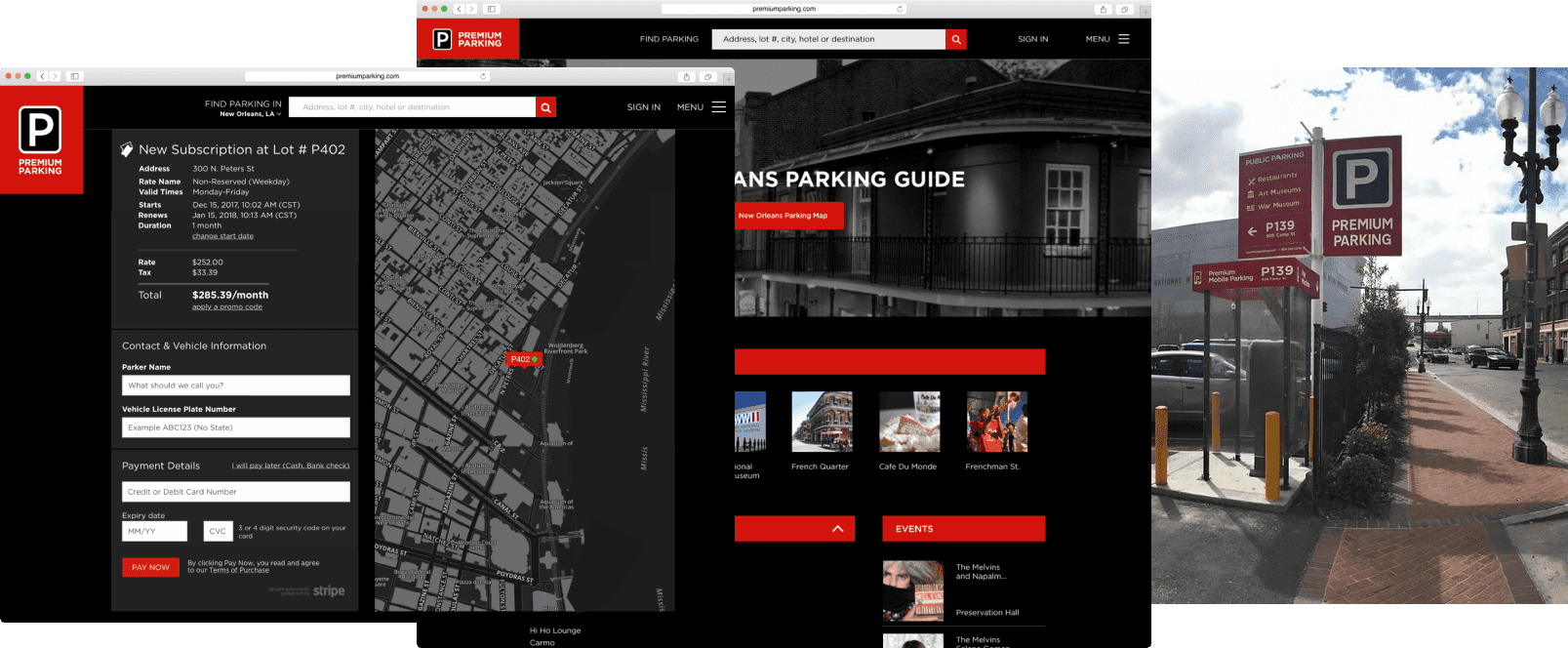Click the P402 lot marker on the map
Viewport: 1568px width, 648px height.
[523, 359]
